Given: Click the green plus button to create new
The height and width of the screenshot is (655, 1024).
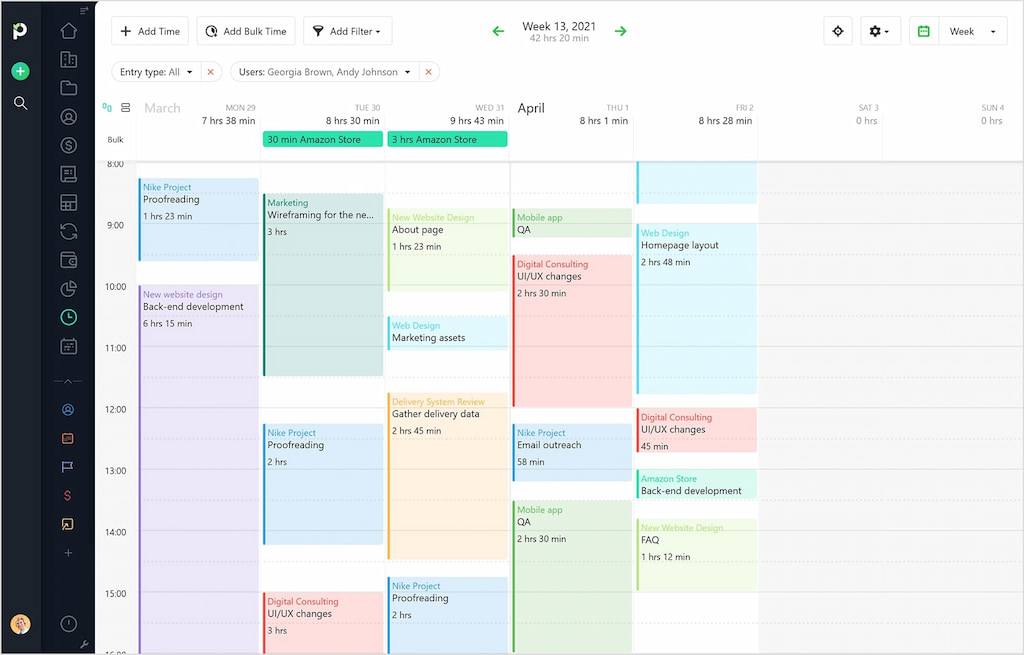Looking at the screenshot, I should pos(20,71).
